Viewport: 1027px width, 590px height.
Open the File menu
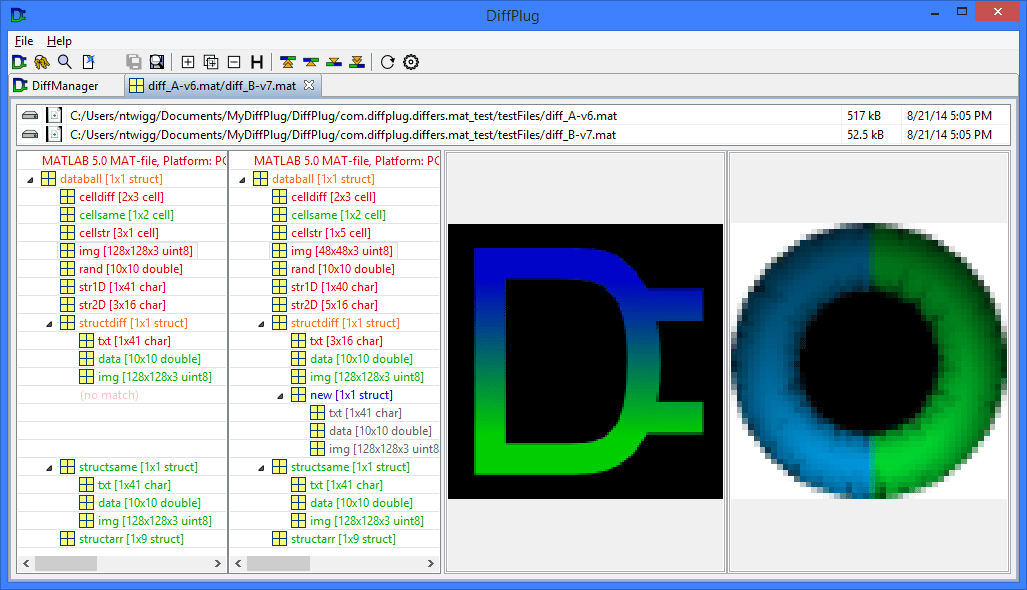coord(23,41)
